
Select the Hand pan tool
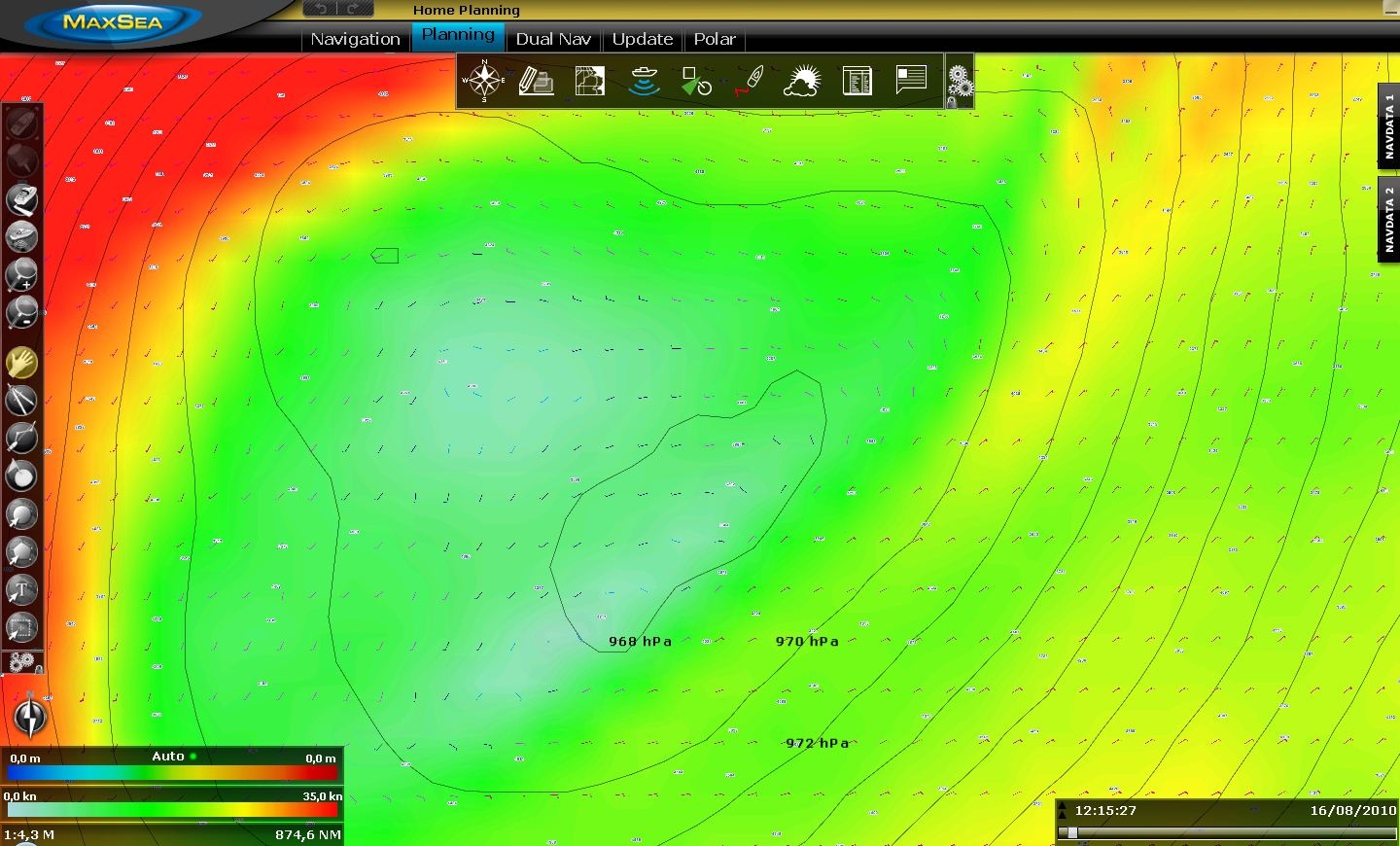click(x=21, y=363)
